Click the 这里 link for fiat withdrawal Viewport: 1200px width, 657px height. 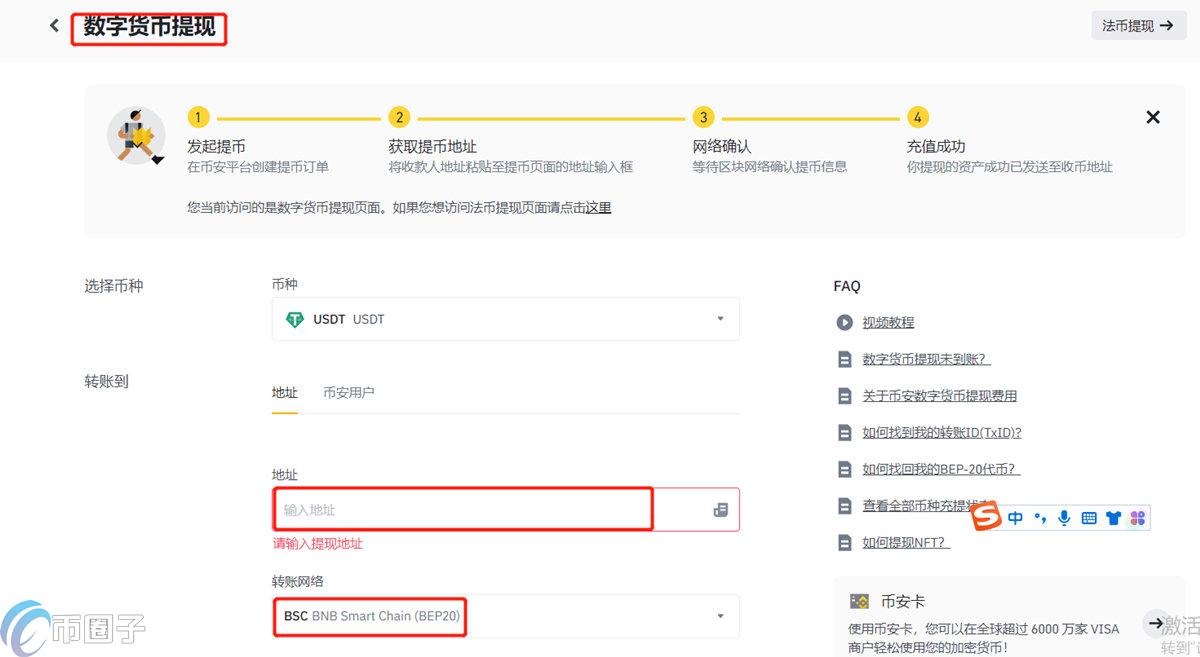[x=598, y=207]
